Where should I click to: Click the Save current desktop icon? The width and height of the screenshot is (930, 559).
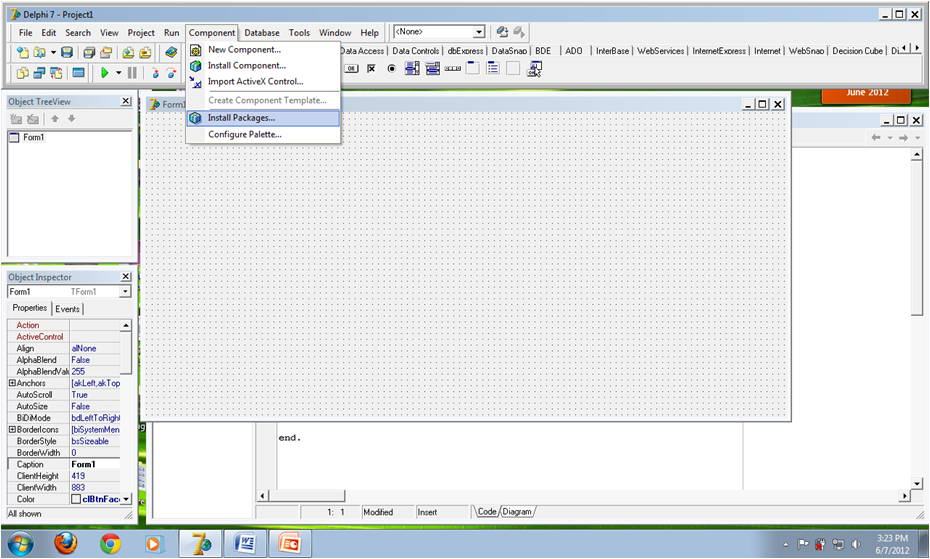click(502, 31)
